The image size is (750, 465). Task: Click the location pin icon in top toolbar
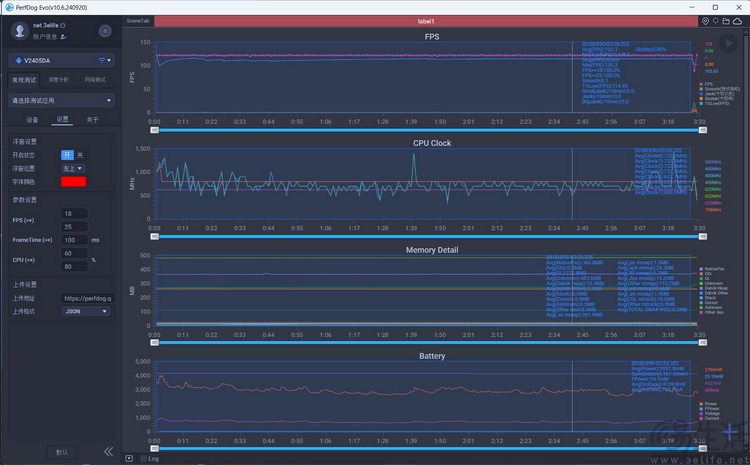[706, 21]
